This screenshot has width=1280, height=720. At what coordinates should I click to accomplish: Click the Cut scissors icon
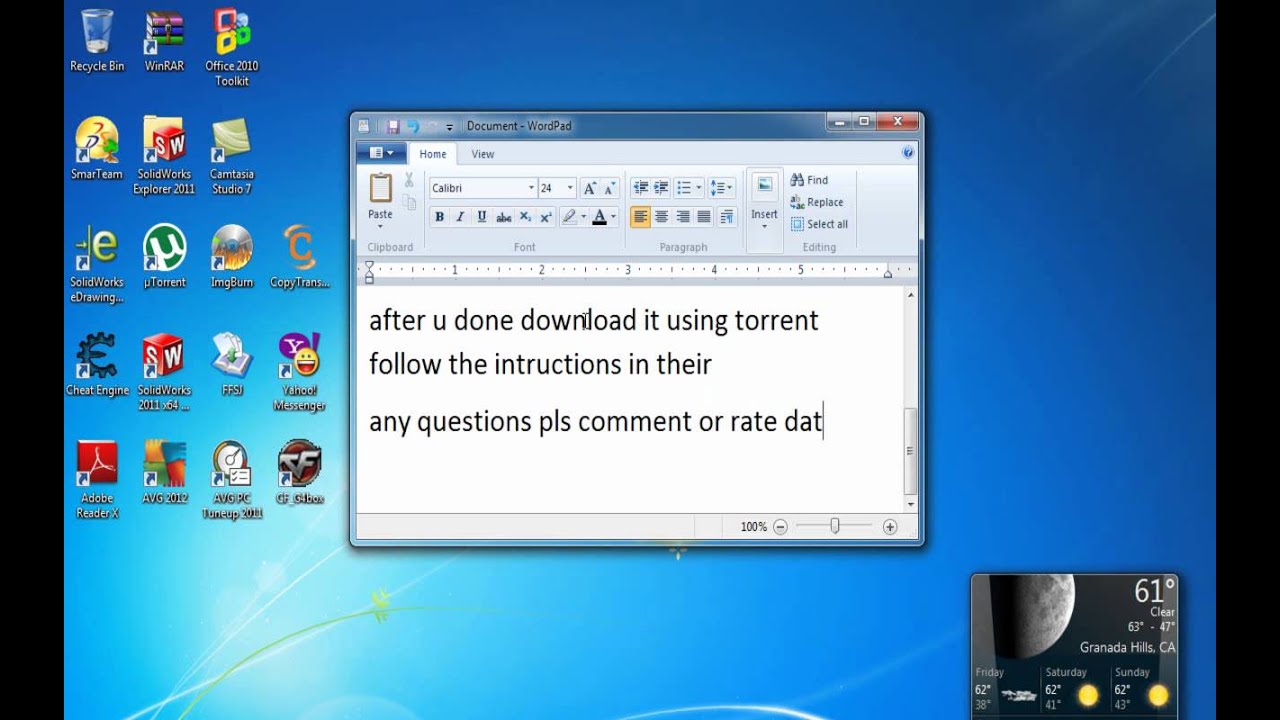pyautogui.click(x=409, y=180)
